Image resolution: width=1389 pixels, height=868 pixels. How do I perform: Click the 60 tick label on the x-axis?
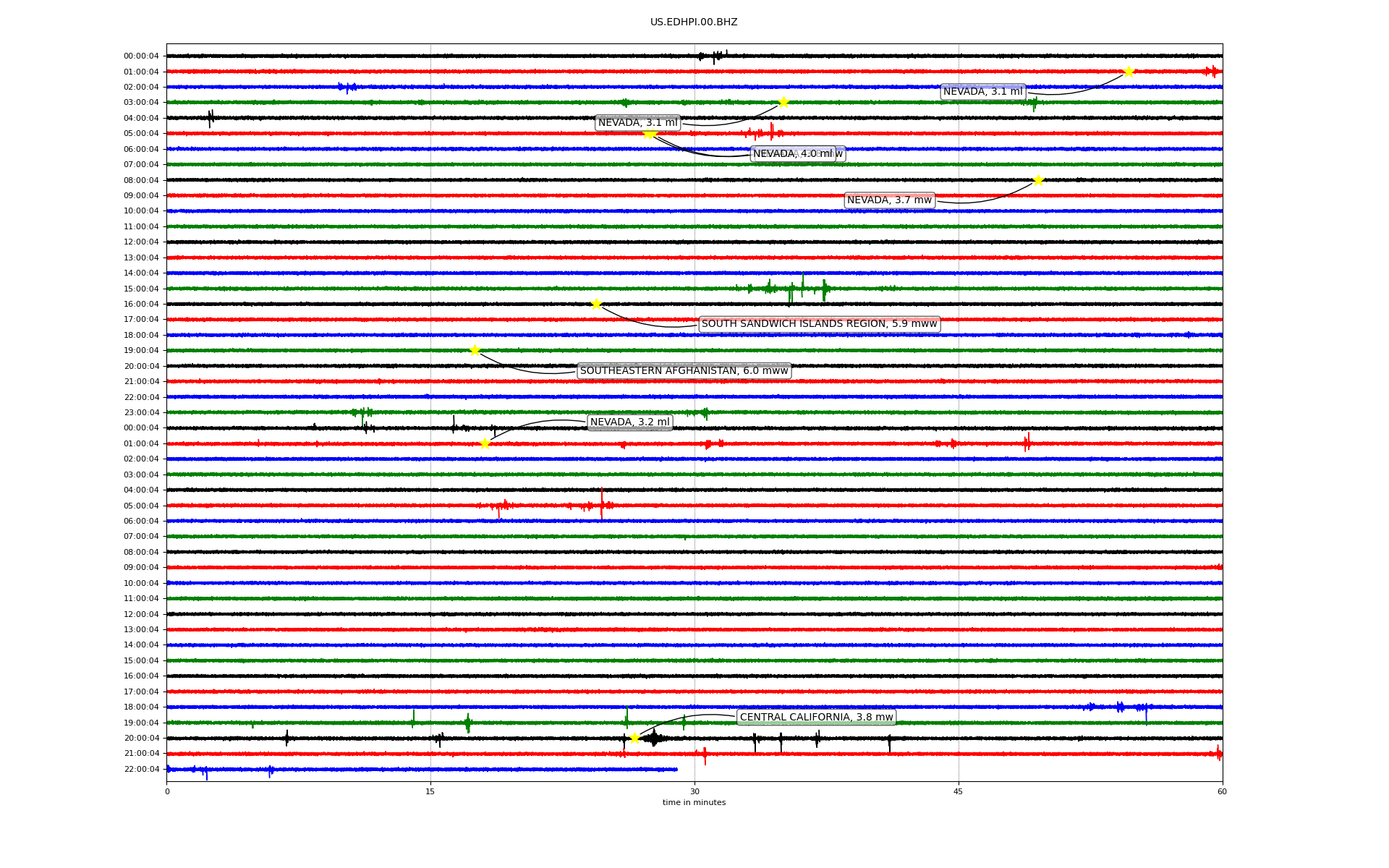pos(1222,791)
